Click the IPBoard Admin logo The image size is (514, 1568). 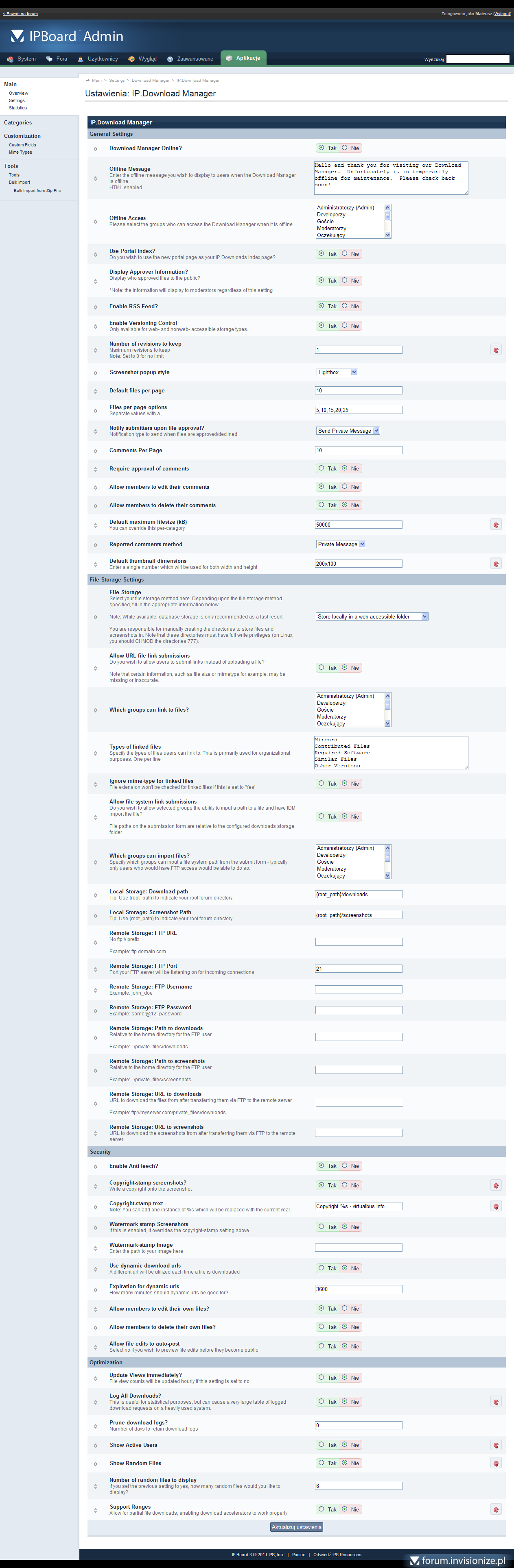(67, 37)
